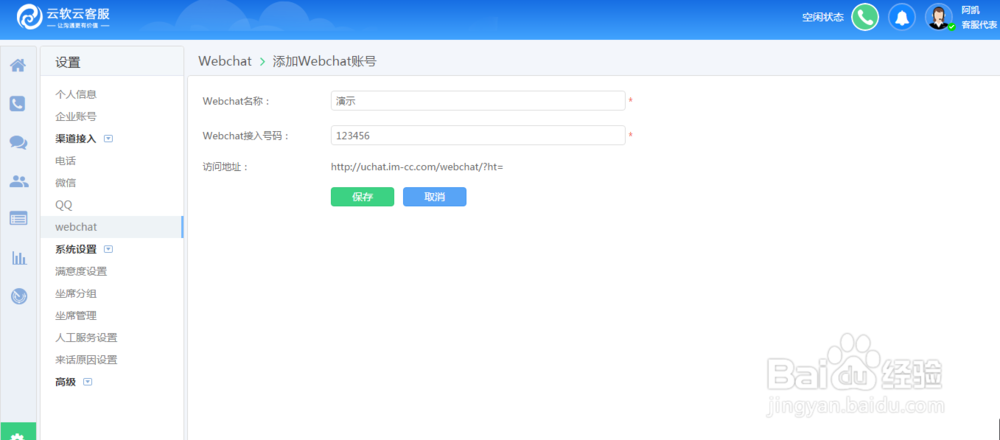Open 企业账号 settings

coord(76,117)
